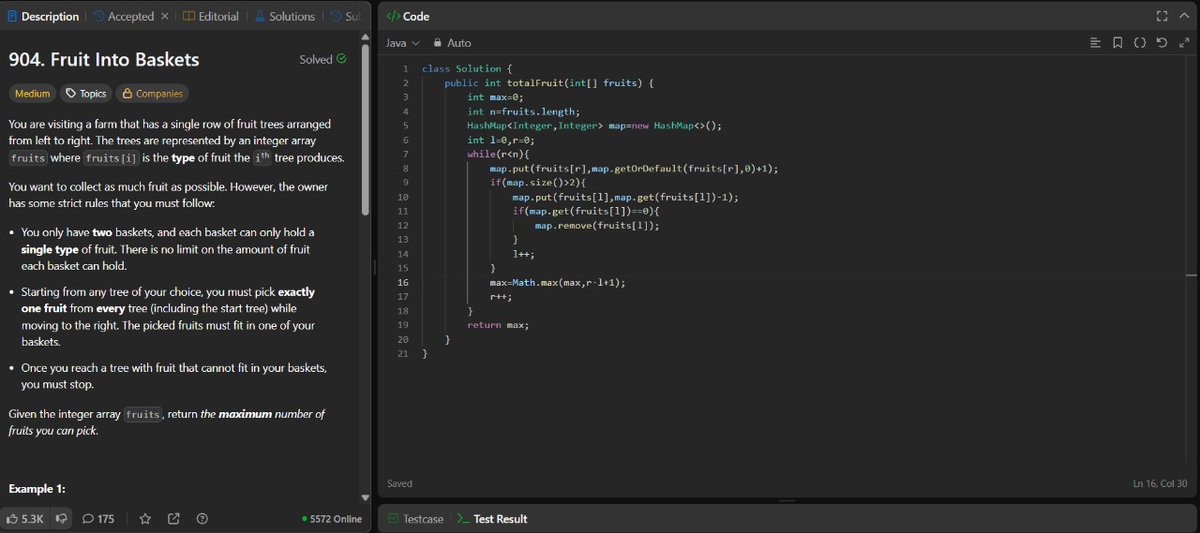This screenshot has height=533, width=1200.
Task: Click the scroll down arrow in description
Action: (364, 497)
